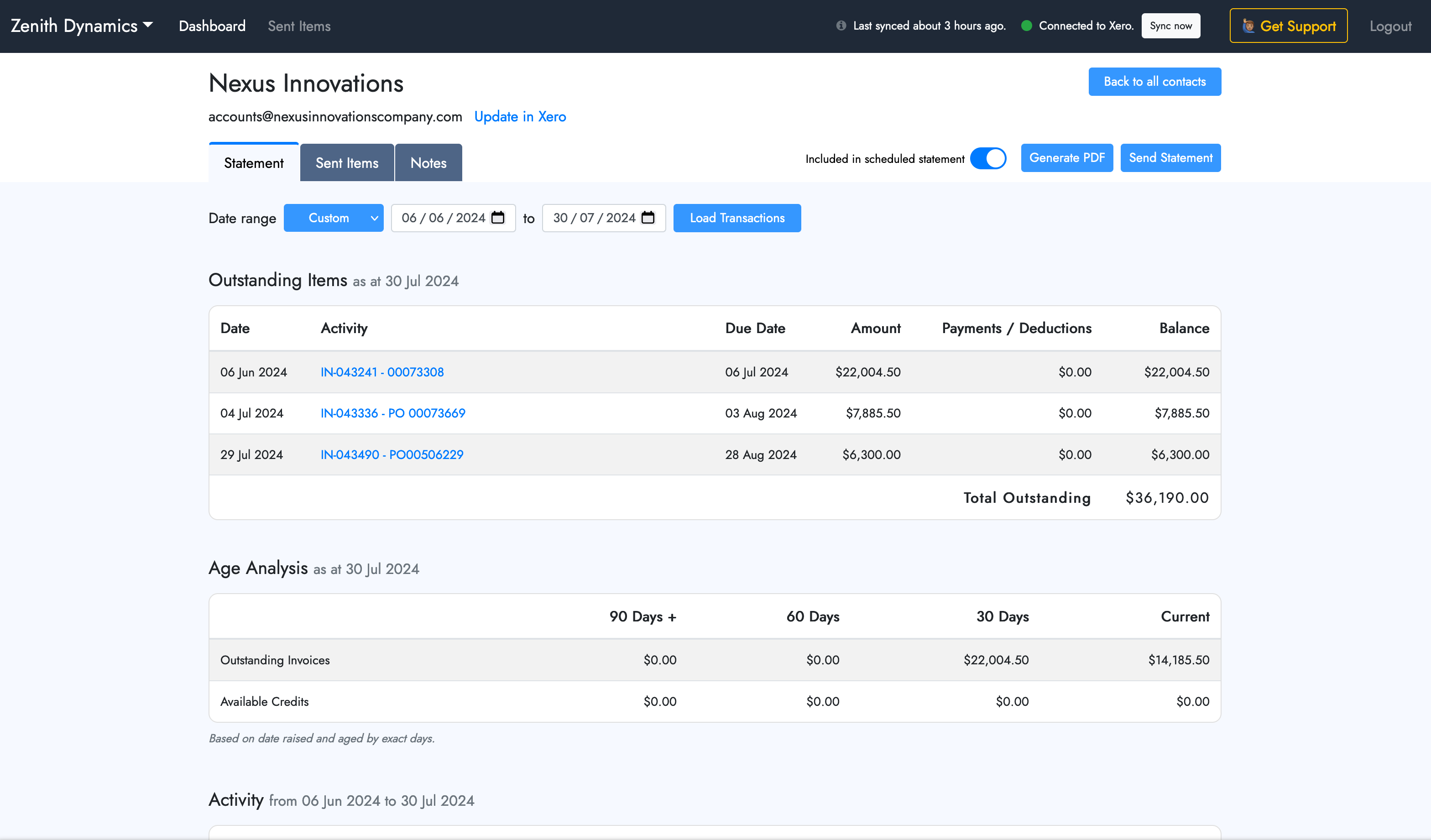The width and height of the screenshot is (1431, 840).
Task: Click Back to all contacts button
Action: [1154, 82]
